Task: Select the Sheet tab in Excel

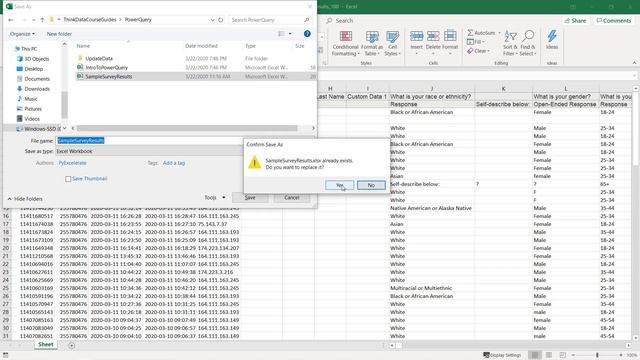Action: pyautogui.click(x=46, y=345)
